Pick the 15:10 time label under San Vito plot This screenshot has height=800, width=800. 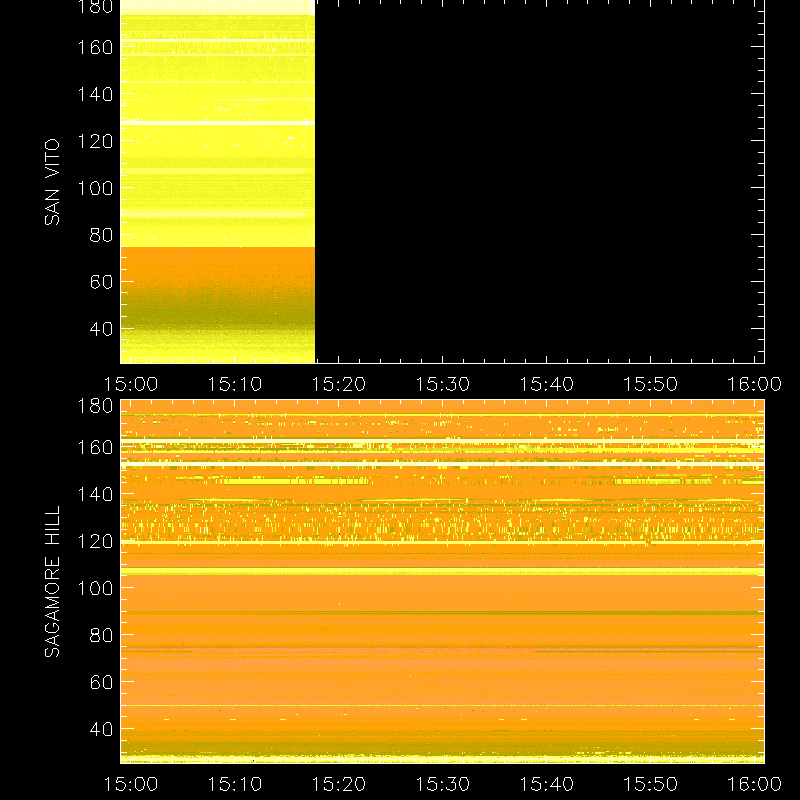[x=235, y=384]
